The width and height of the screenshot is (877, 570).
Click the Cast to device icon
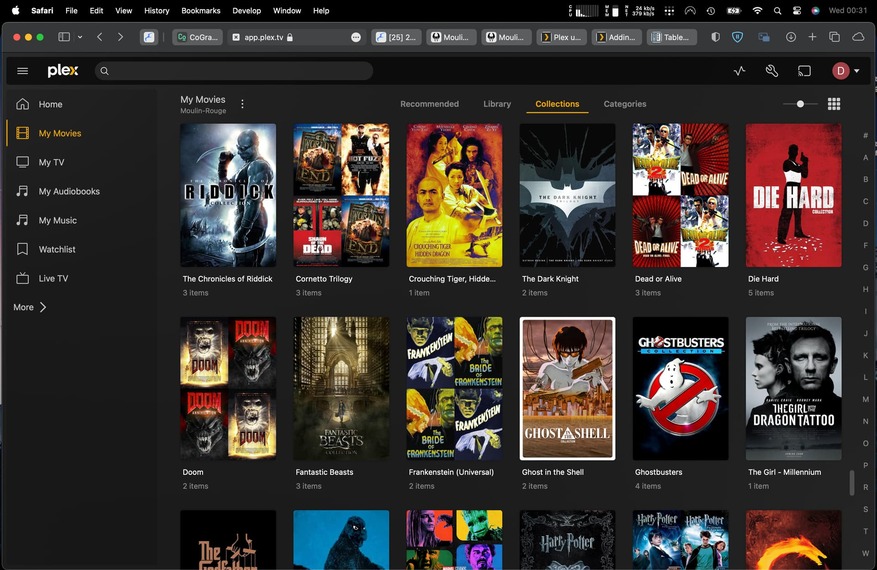[804, 71]
